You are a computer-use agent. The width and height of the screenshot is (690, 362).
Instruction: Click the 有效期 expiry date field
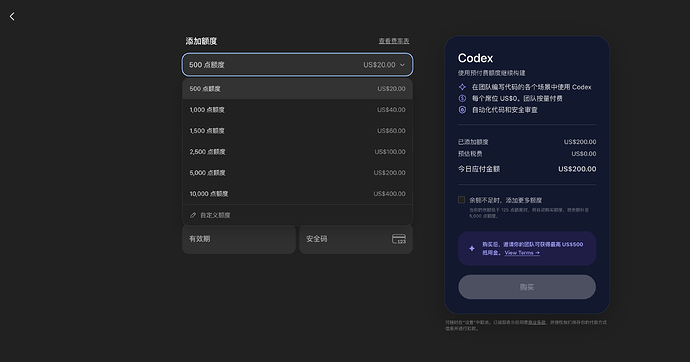(x=239, y=239)
